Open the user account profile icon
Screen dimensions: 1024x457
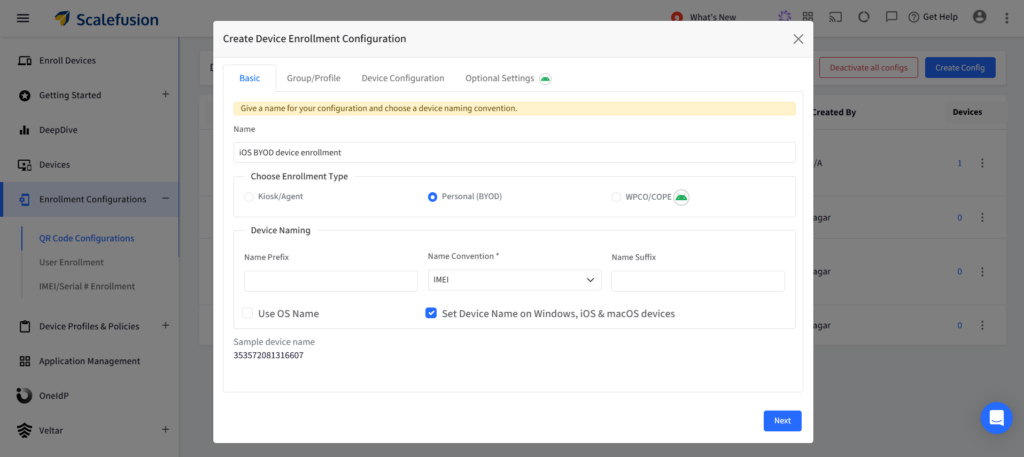pyautogui.click(x=979, y=17)
